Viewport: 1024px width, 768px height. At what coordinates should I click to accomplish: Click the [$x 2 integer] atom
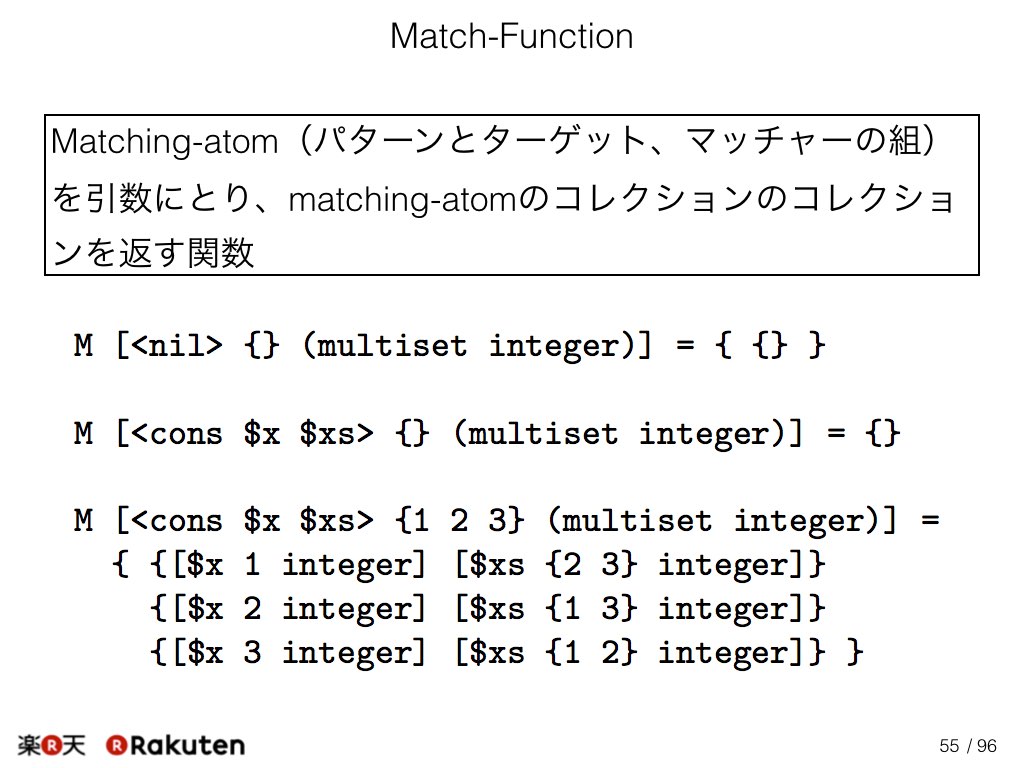click(x=299, y=608)
